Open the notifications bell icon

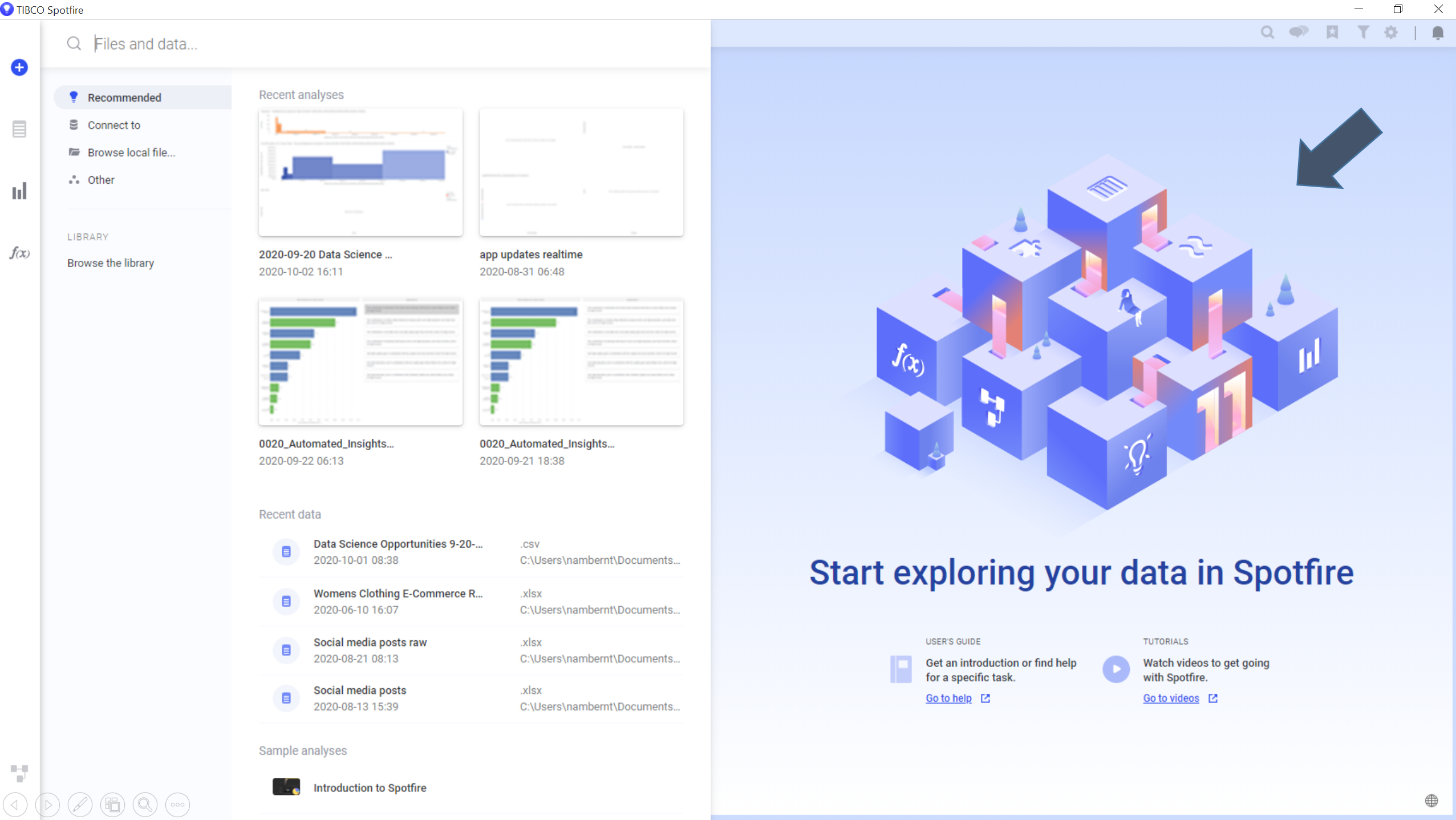(1438, 33)
